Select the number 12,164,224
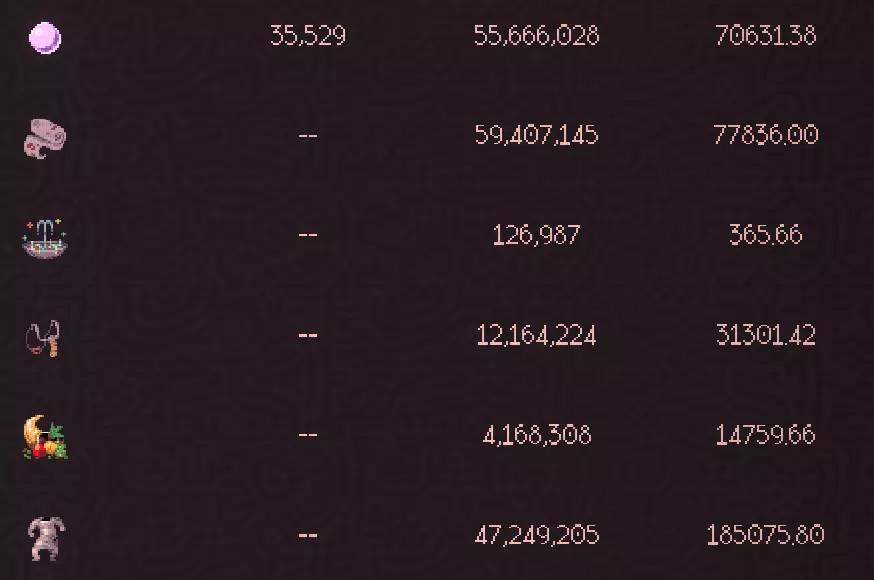 click(x=537, y=335)
